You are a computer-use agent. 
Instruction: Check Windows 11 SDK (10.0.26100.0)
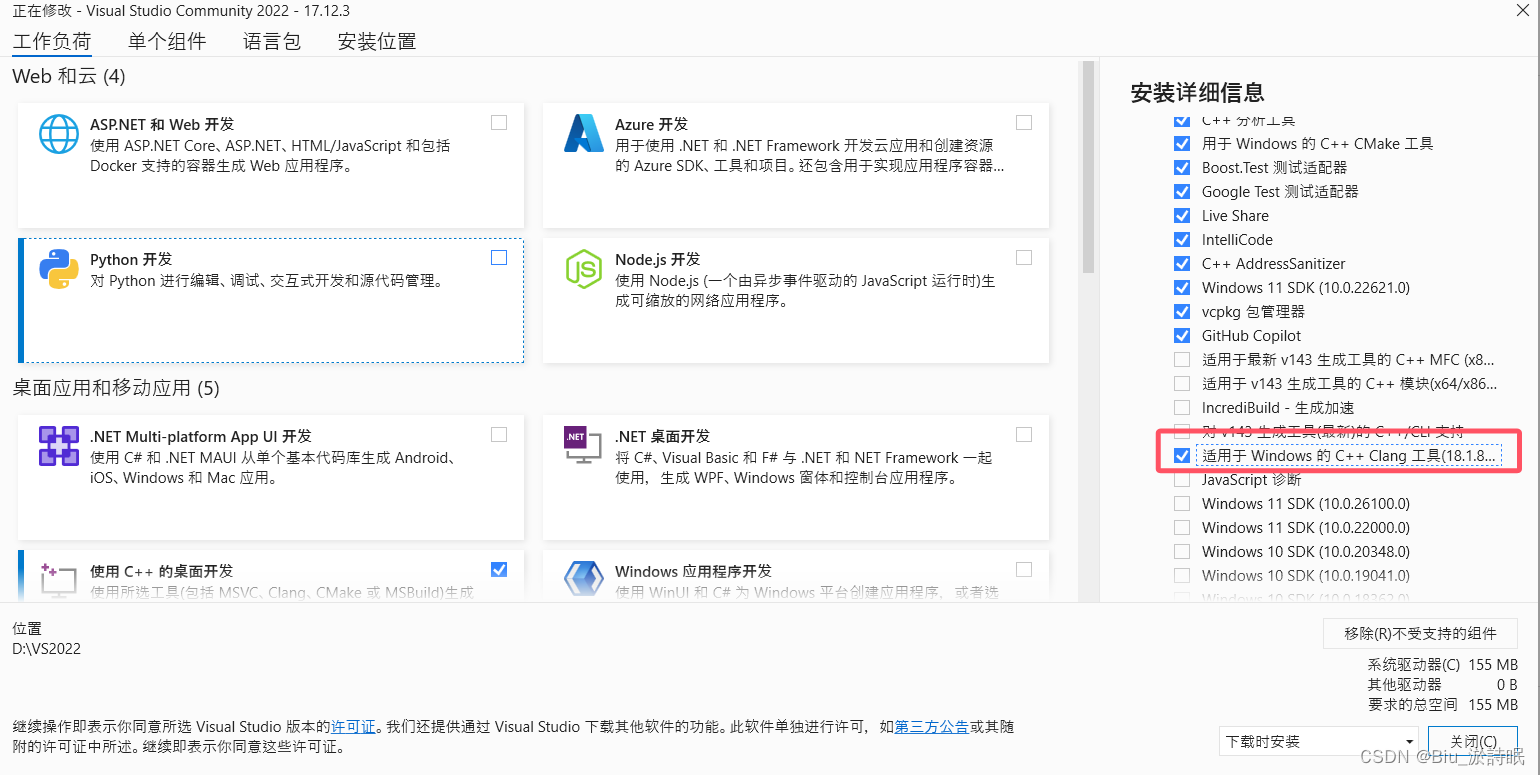coord(1182,504)
